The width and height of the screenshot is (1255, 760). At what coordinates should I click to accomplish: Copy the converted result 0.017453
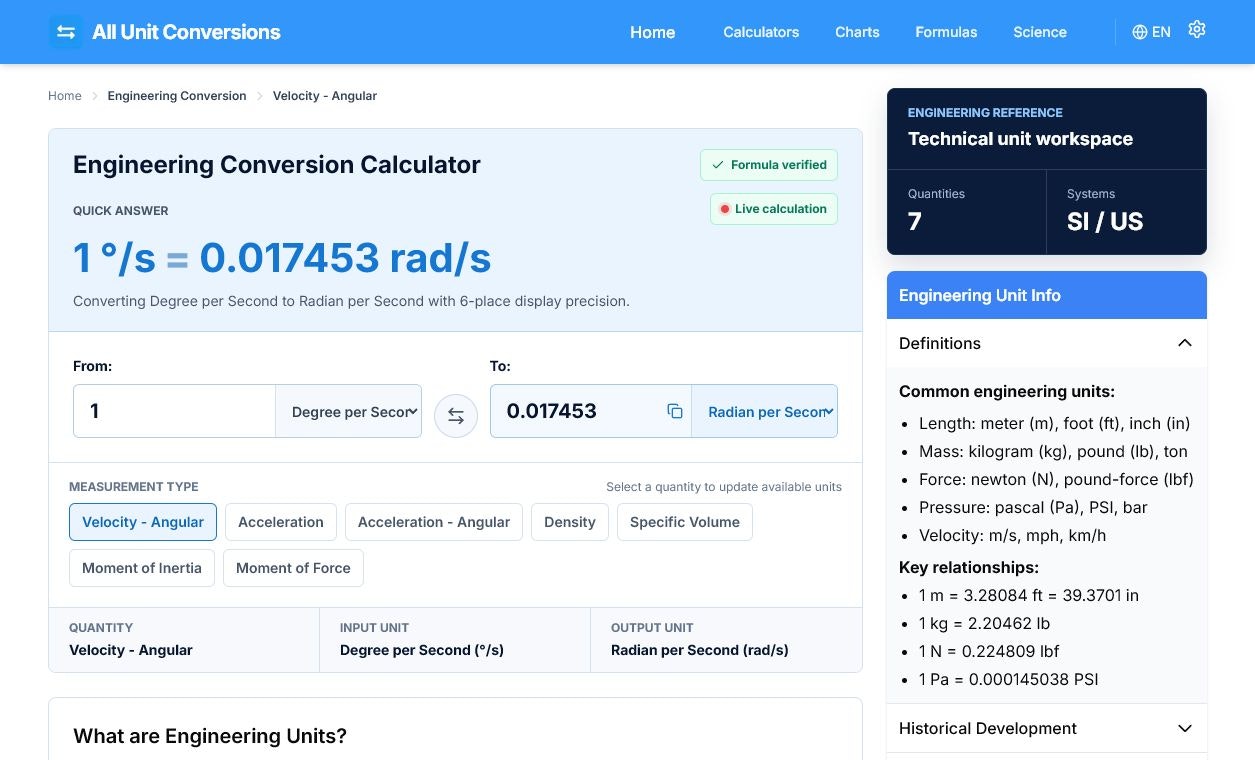(675, 411)
